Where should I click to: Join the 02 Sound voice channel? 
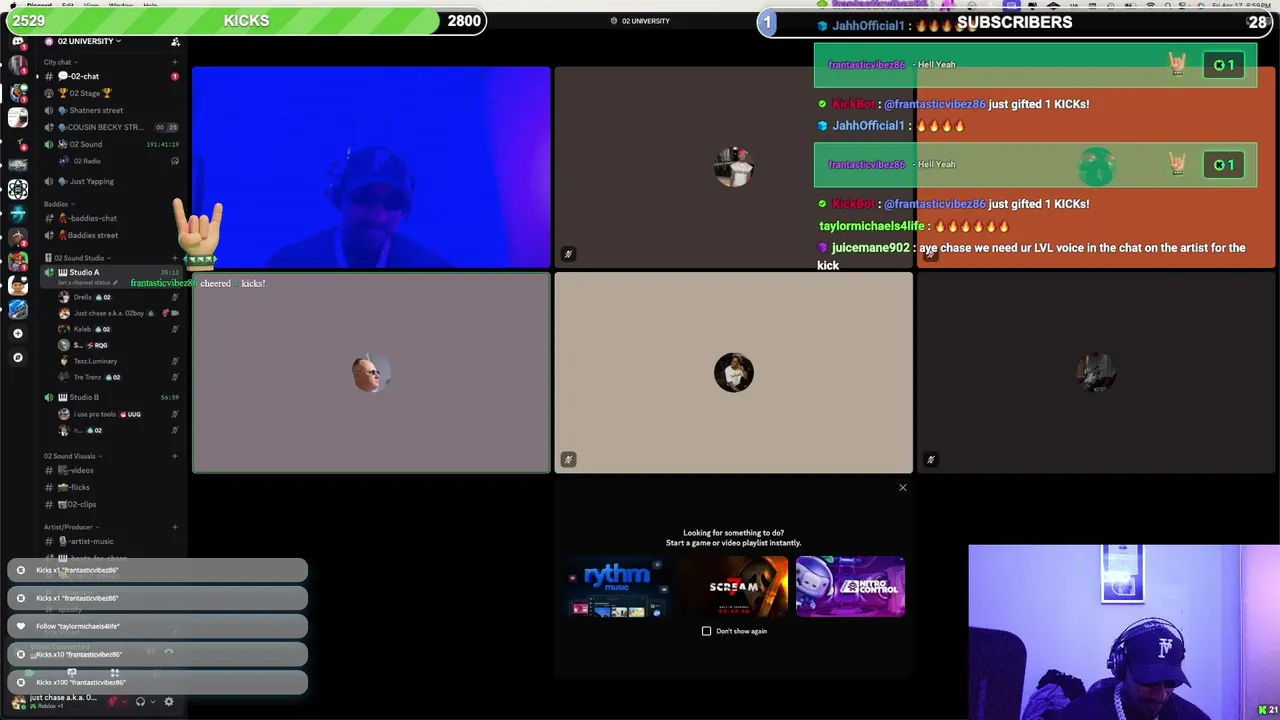pyautogui.click(x=111, y=144)
